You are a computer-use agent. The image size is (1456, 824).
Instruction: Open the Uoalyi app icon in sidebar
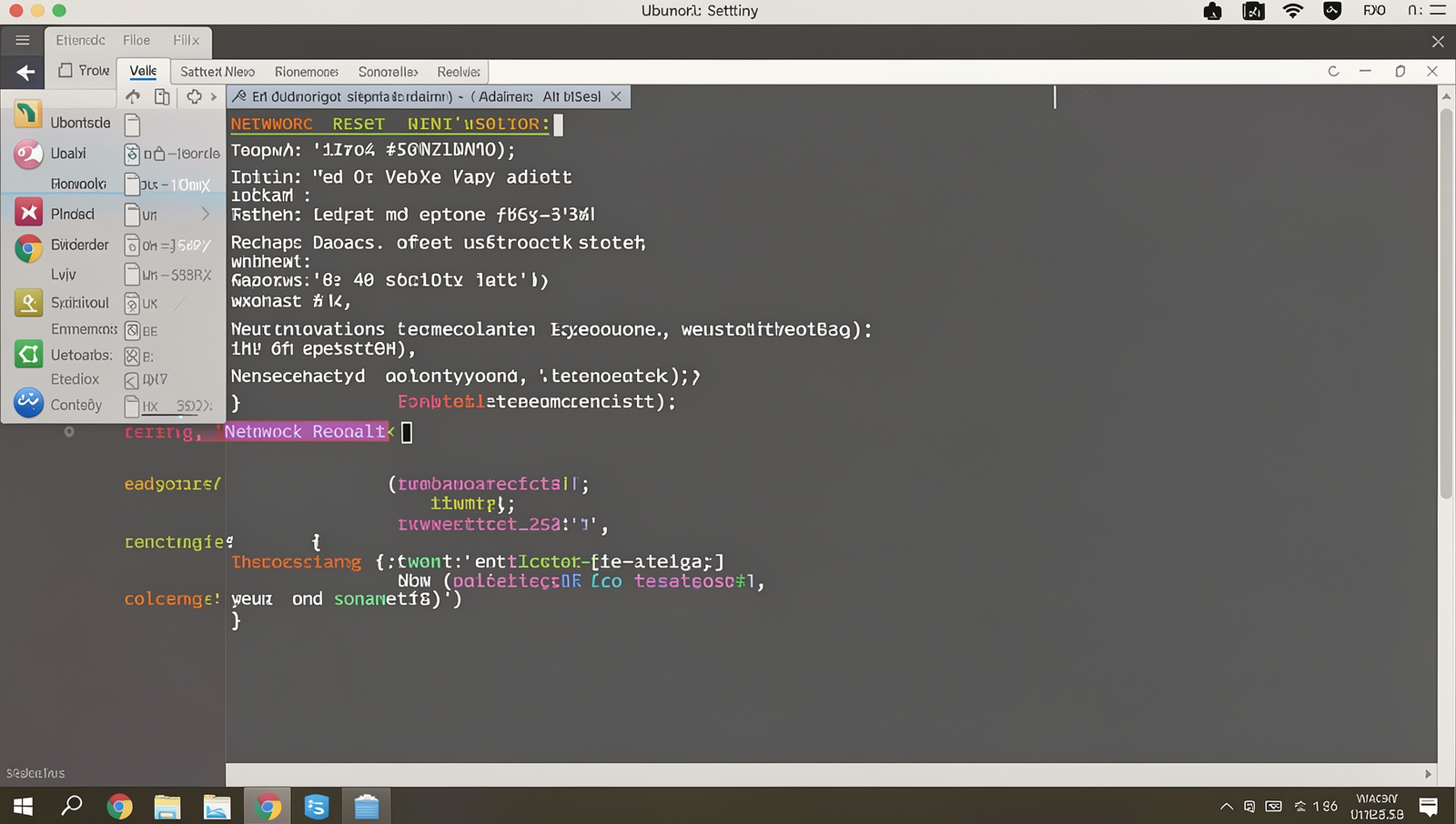point(28,154)
